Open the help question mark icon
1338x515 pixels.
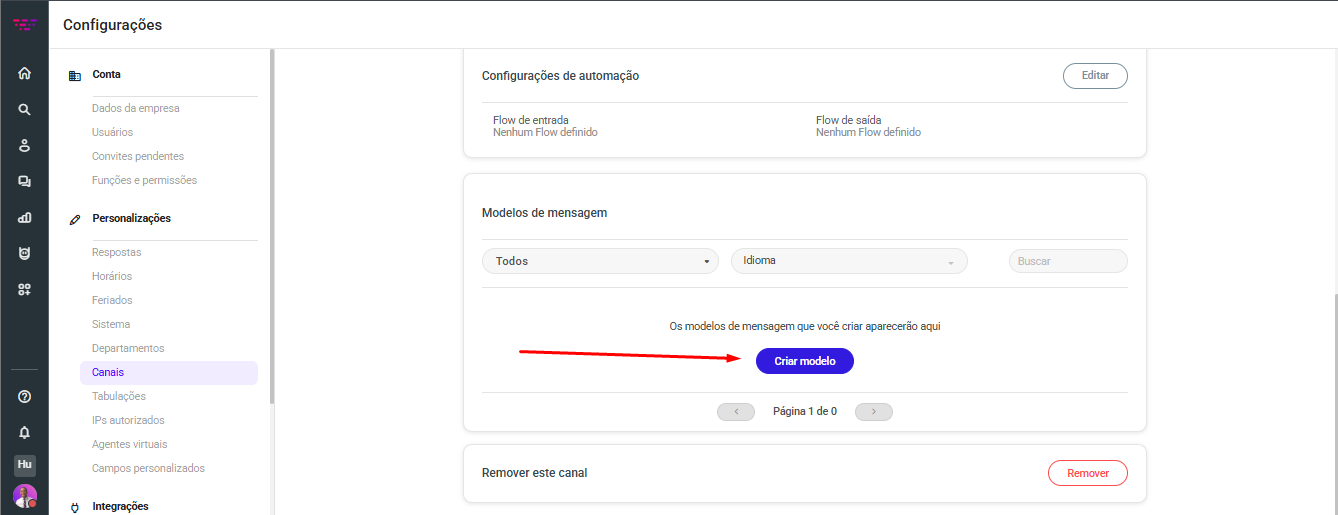point(24,396)
